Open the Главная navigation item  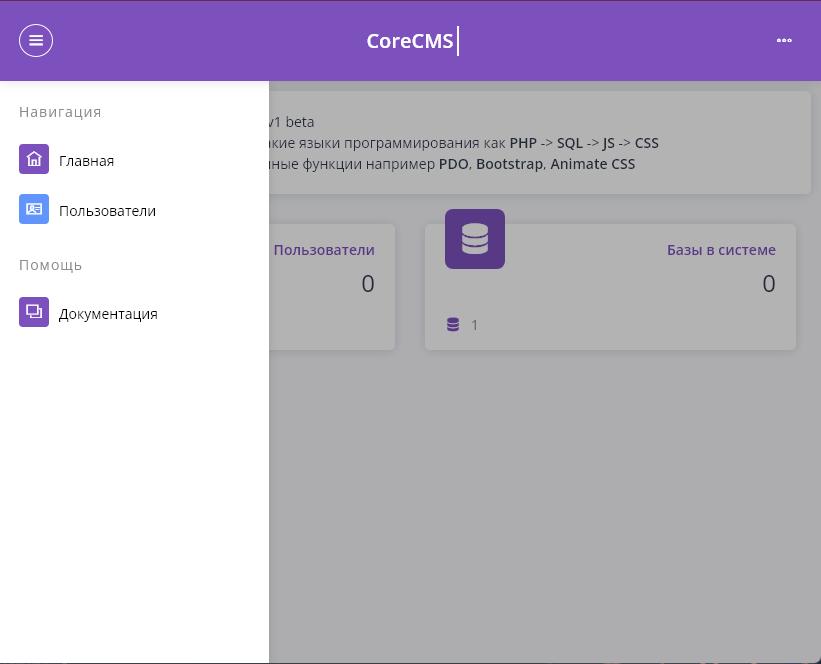tap(86, 161)
